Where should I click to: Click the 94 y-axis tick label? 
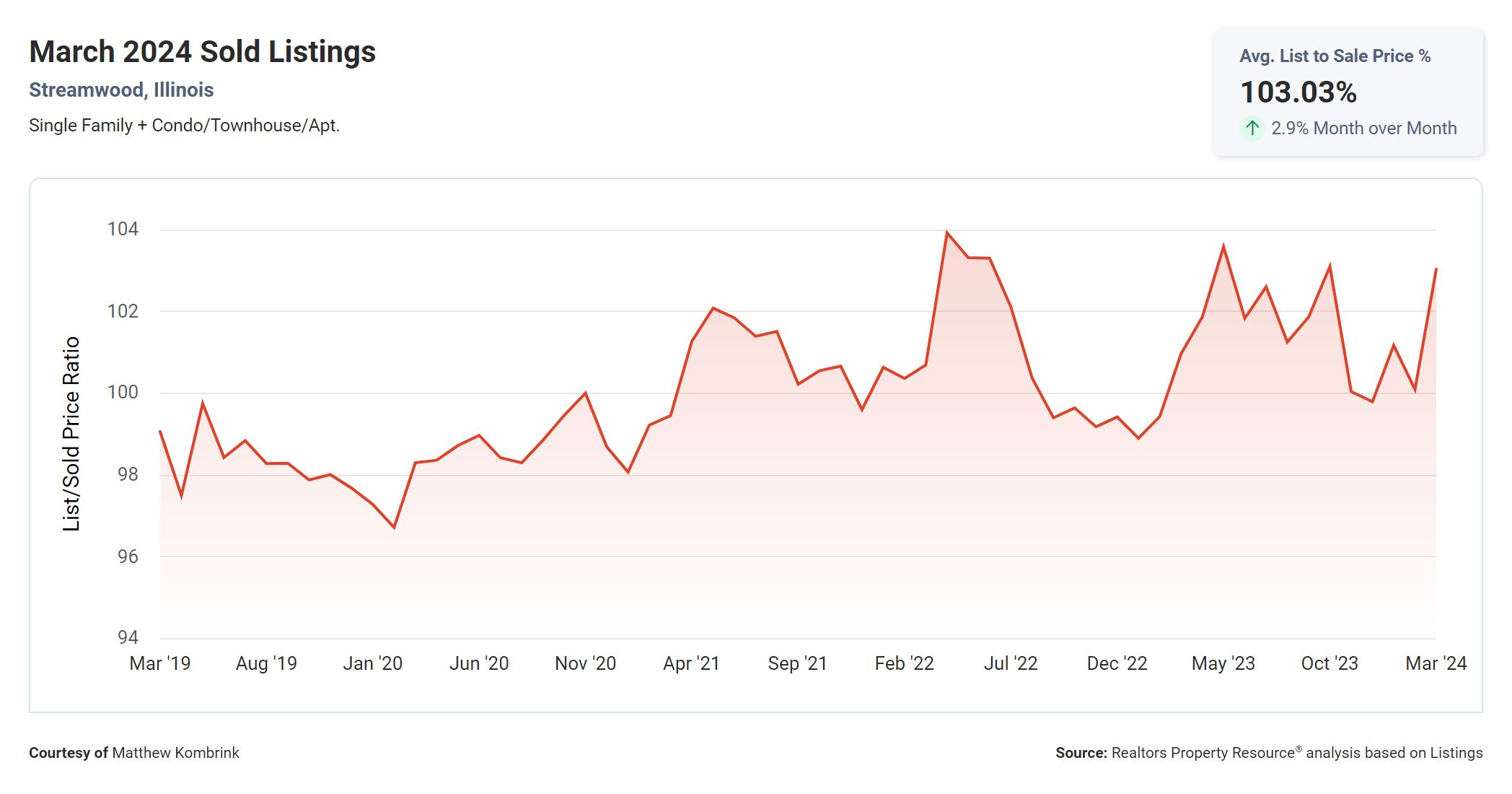[x=128, y=637]
